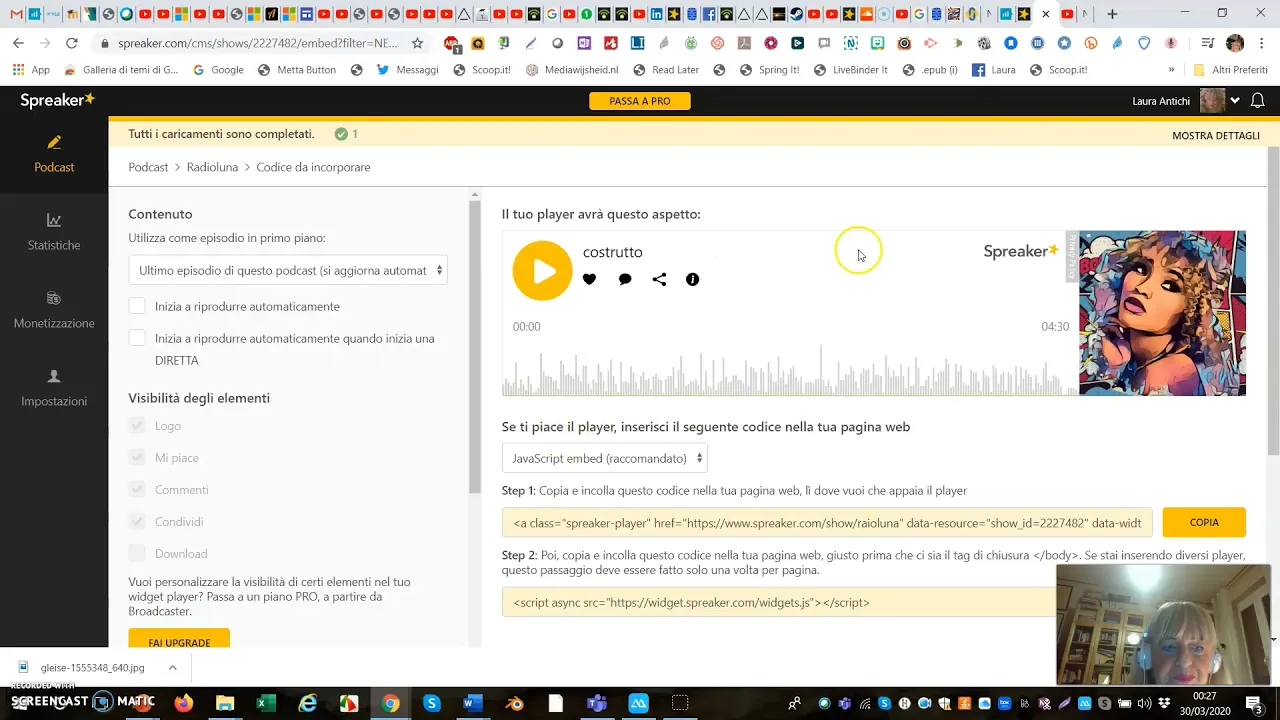Open the download item options chevron
Screen dimensions: 1280x720
point(172,668)
